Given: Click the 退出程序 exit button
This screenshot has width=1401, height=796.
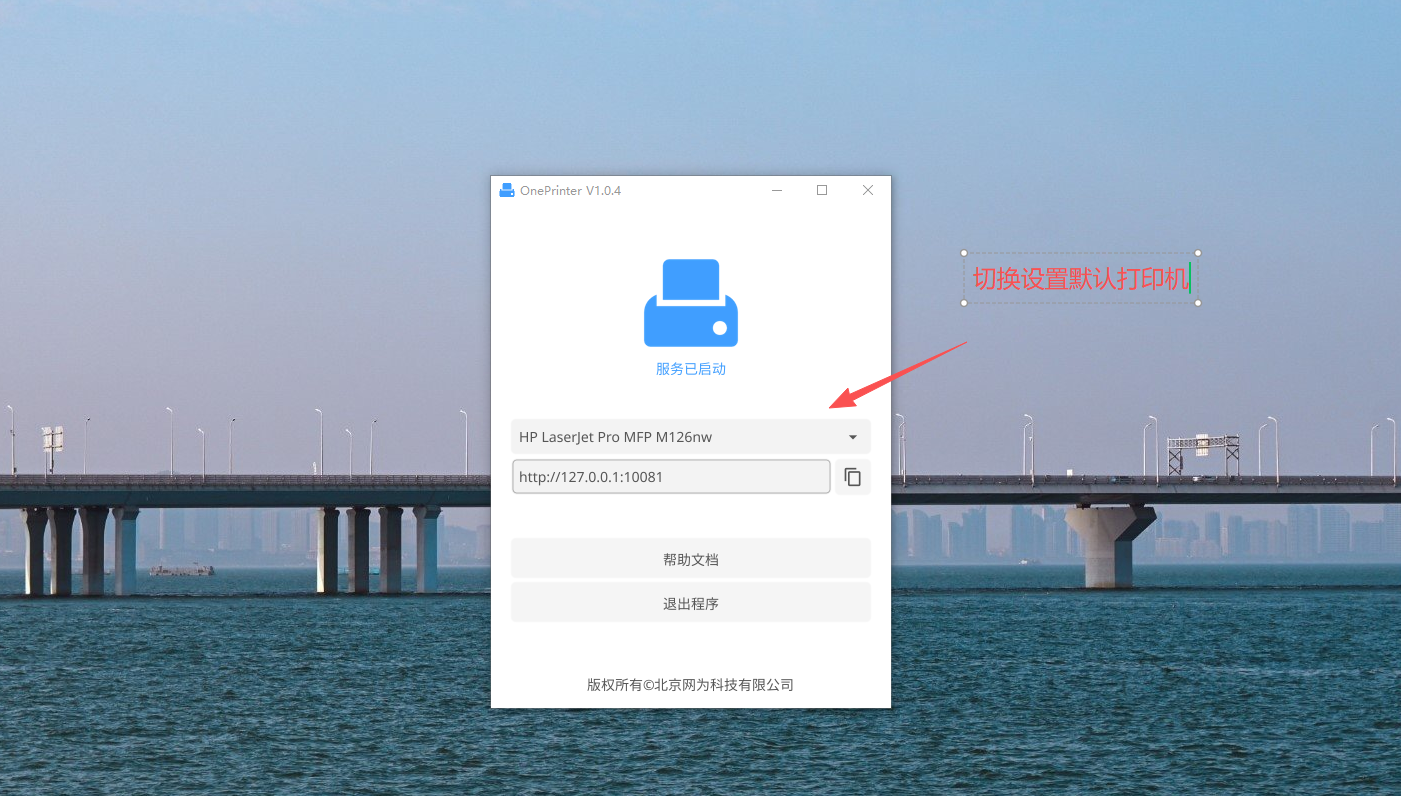Looking at the screenshot, I should point(691,603).
